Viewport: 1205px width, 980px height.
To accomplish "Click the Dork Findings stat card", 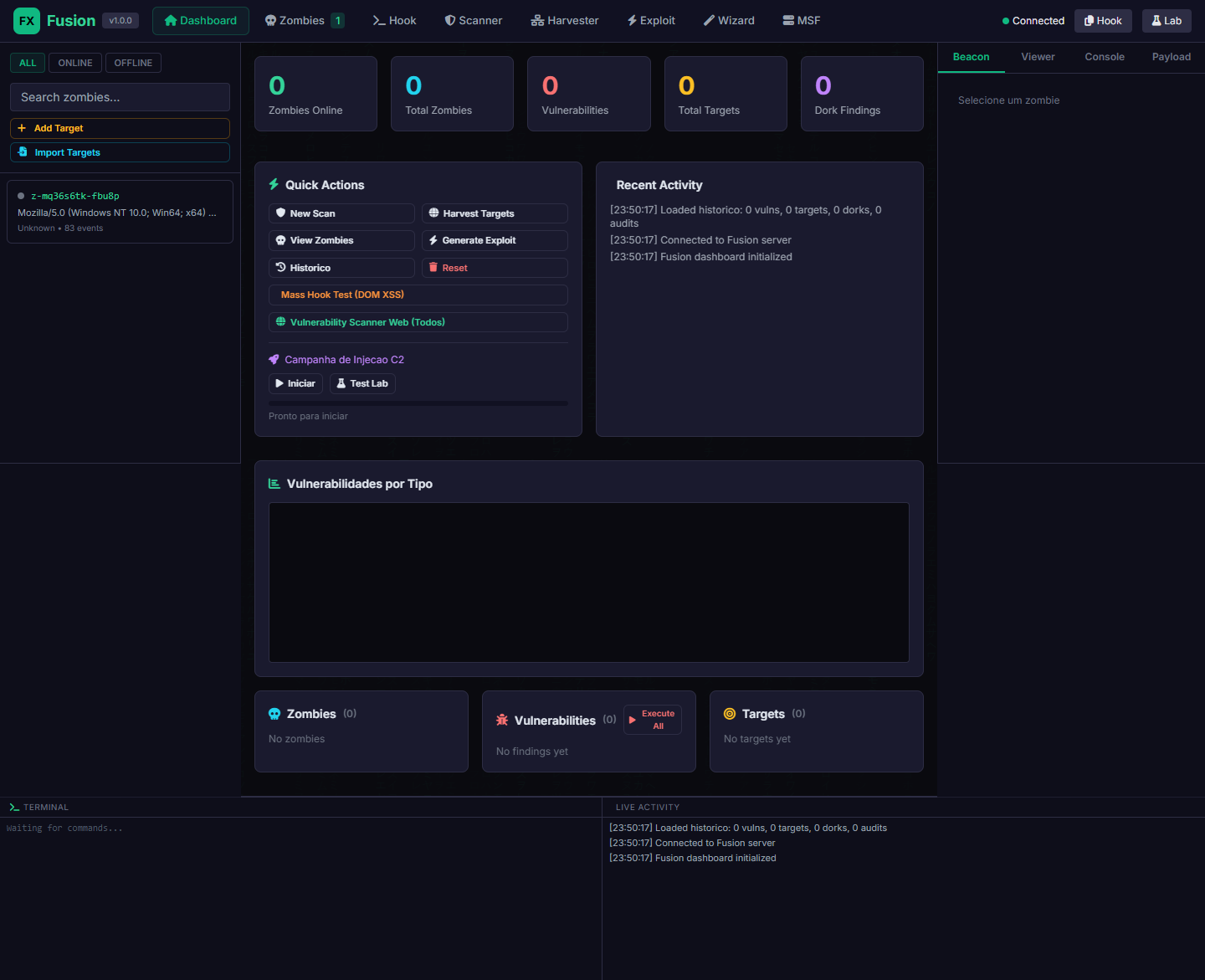I will [x=862, y=94].
